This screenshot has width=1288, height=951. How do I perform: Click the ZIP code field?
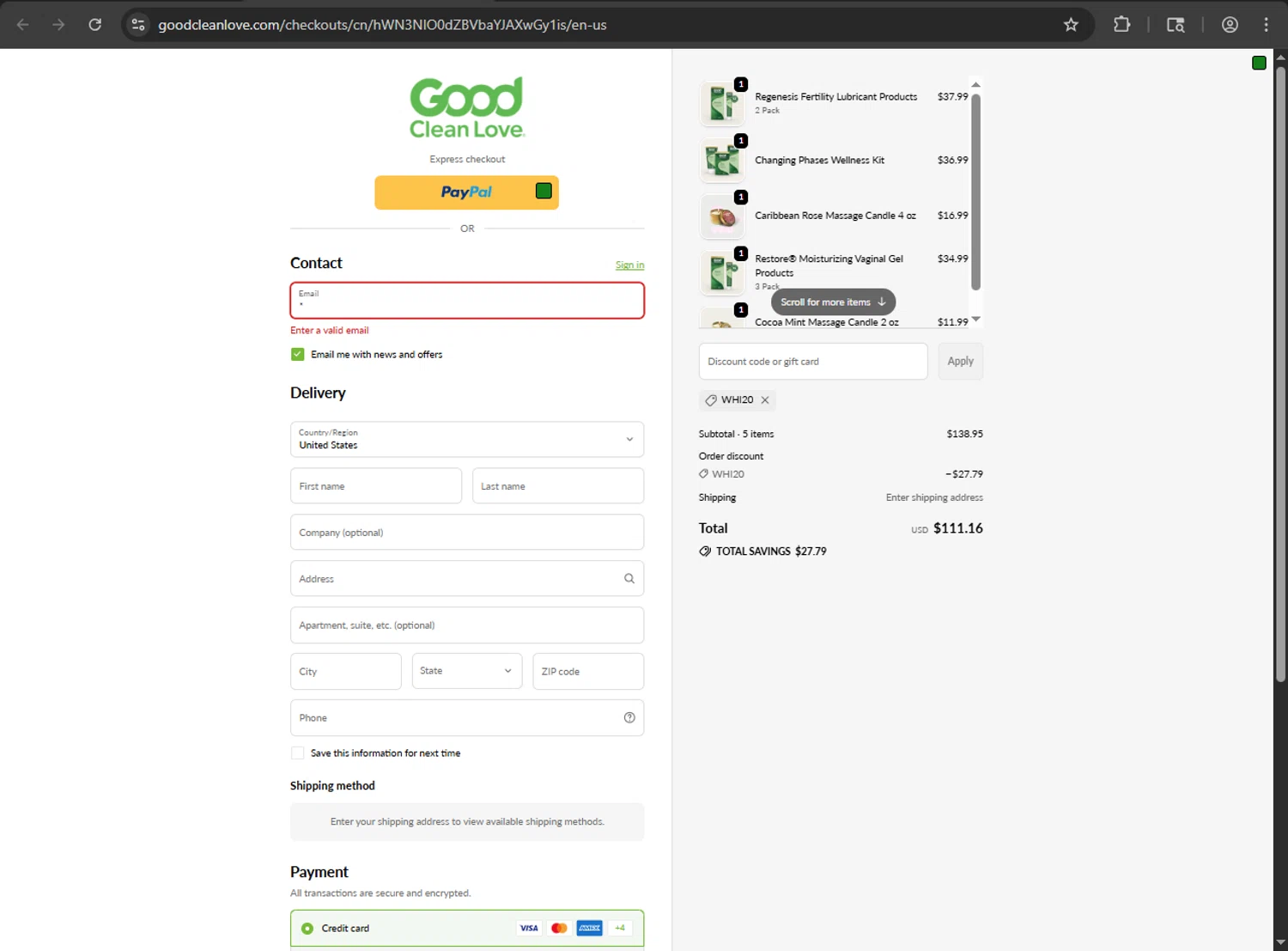click(588, 671)
